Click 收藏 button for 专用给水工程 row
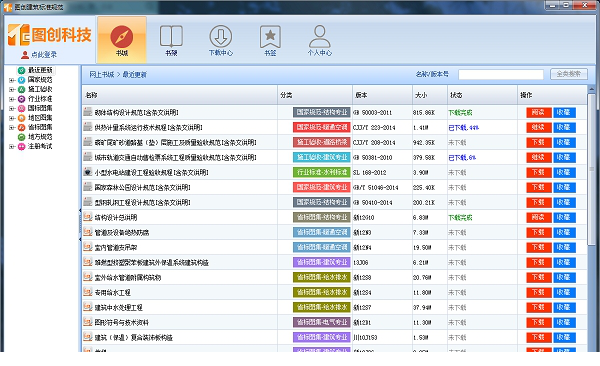Image resolution: width=600 pixels, height=366 pixels. click(x=564, y=292)
